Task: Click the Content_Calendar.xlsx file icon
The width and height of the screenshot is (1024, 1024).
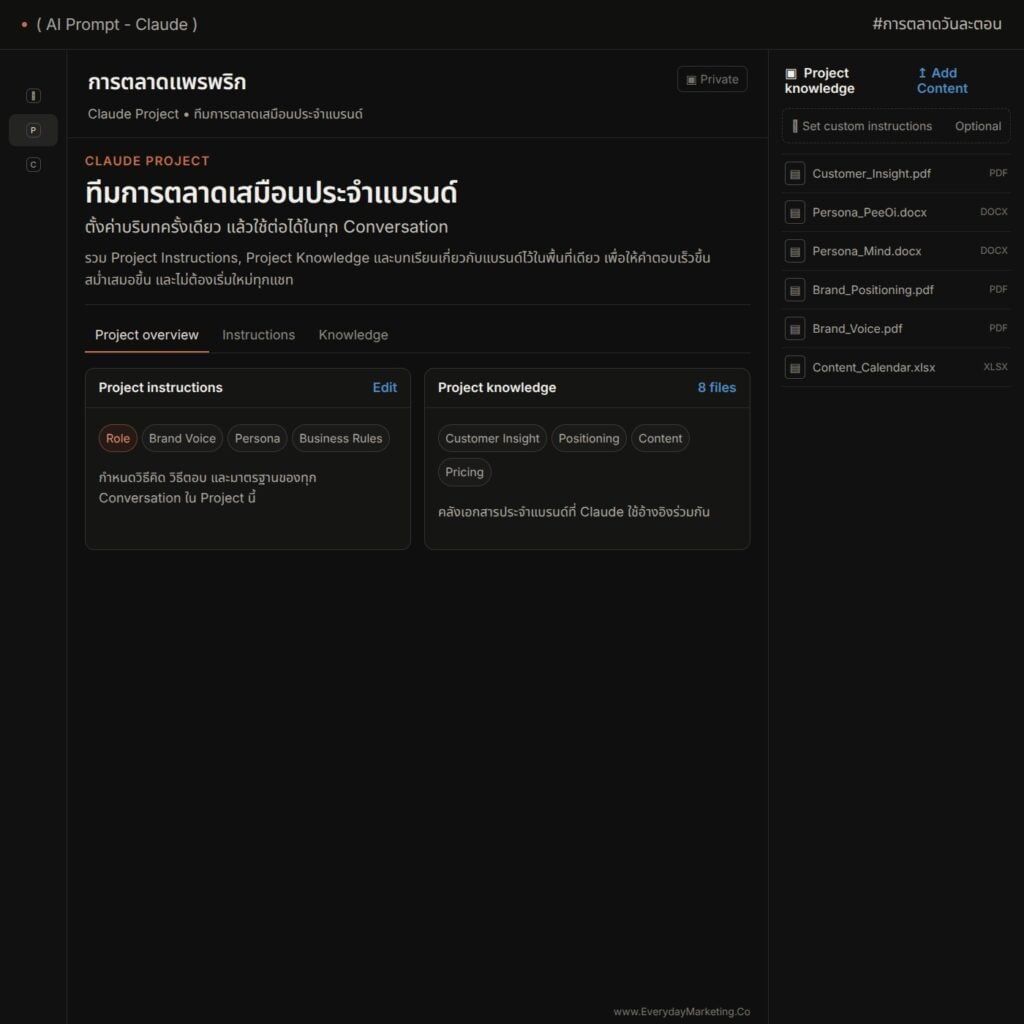Action: [x=794, y=368]
